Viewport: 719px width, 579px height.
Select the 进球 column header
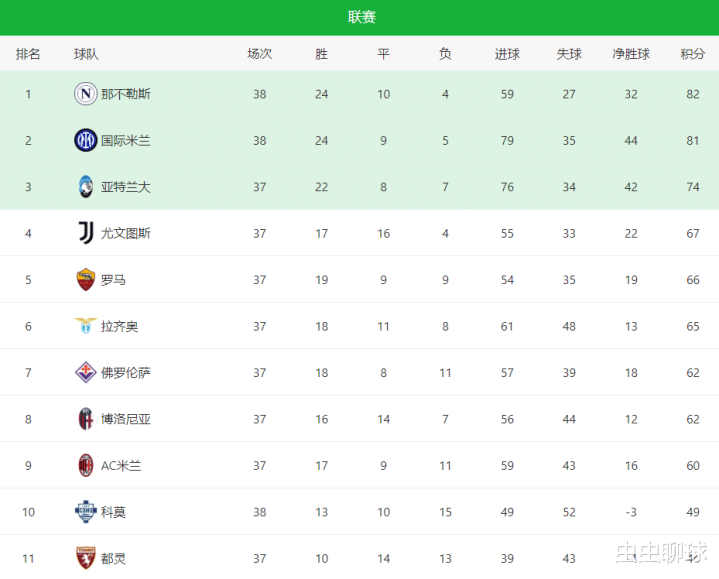click(x=507, y=54)
